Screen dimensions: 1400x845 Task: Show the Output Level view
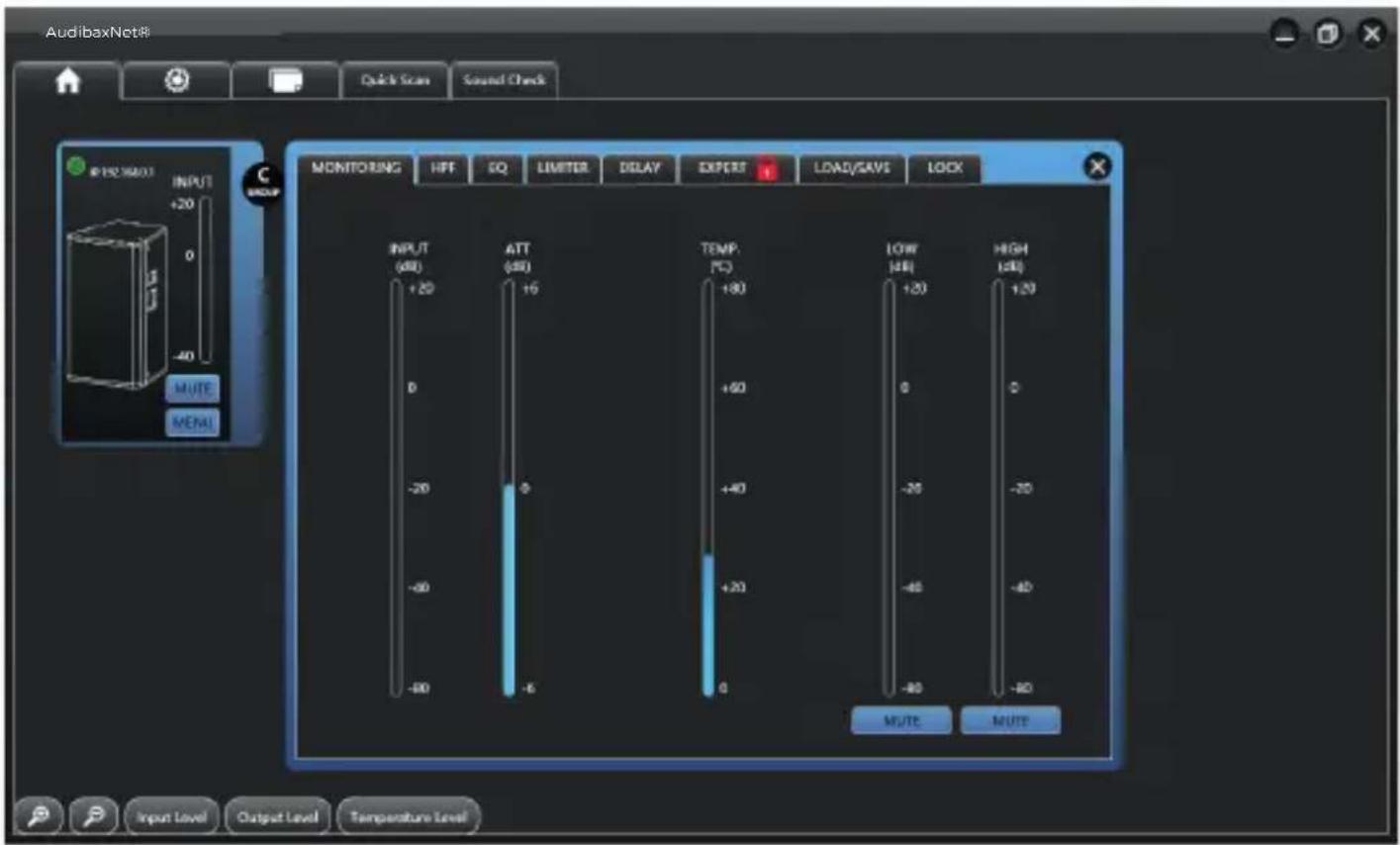[x=277, y=817]
